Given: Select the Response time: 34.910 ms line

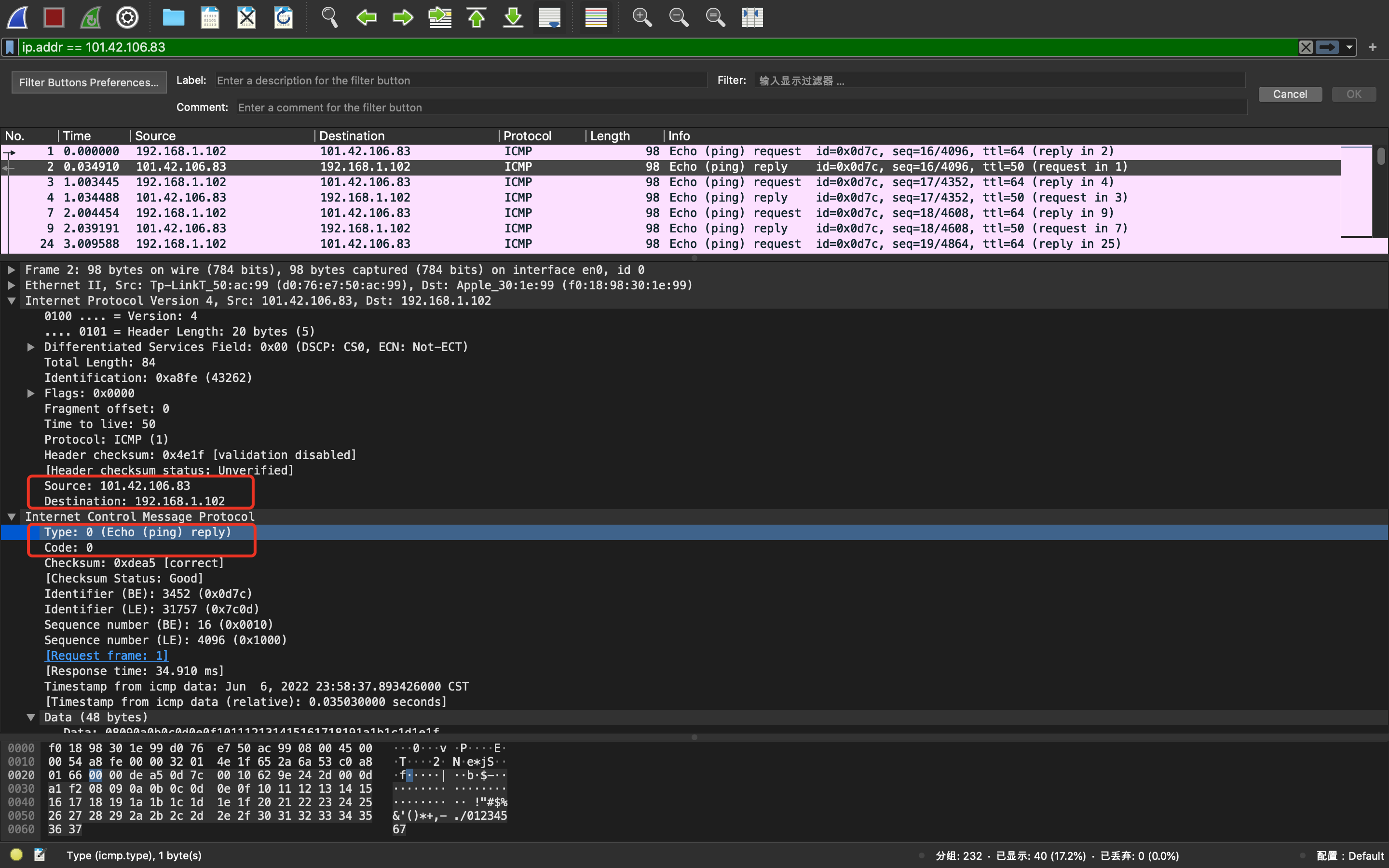Looking at the screenshot, I should coord(134,671).
